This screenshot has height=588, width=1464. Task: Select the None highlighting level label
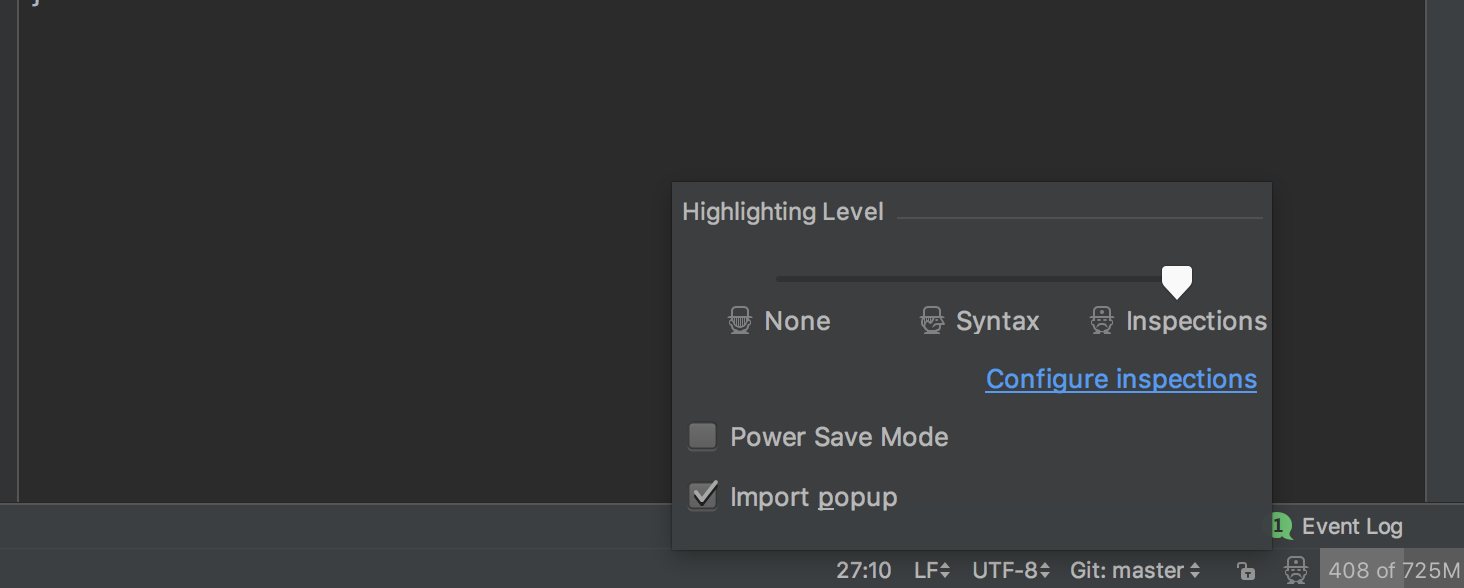(797, 321)
